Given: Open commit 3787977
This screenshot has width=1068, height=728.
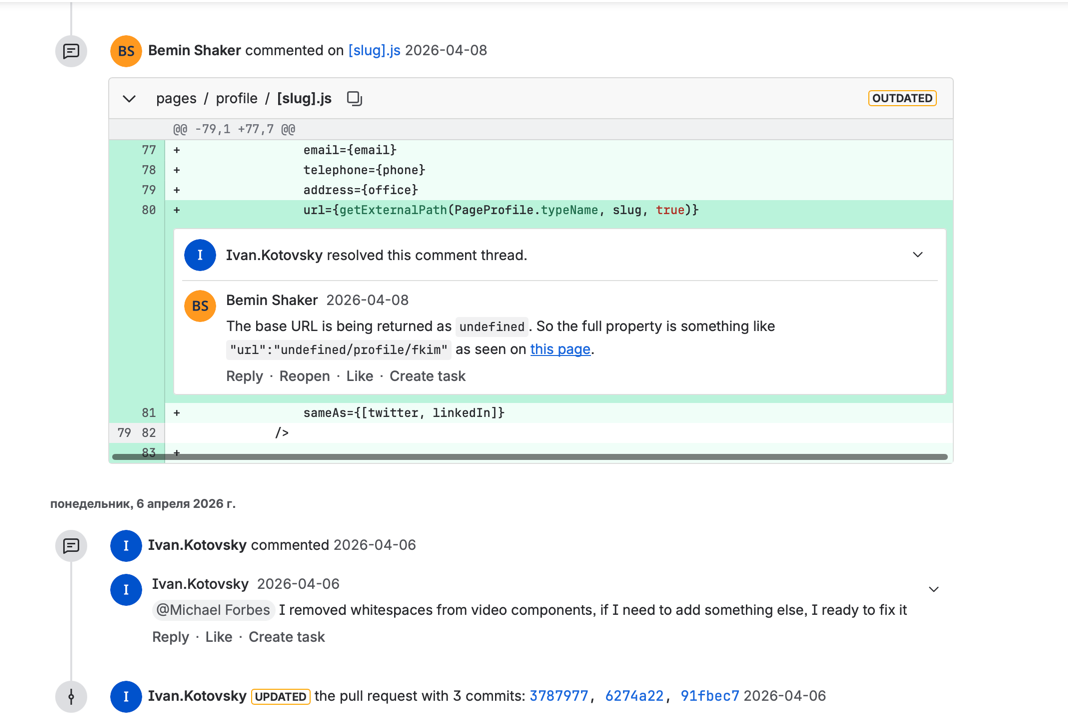Looking at the screenshot, I should [x=559, y=696].
